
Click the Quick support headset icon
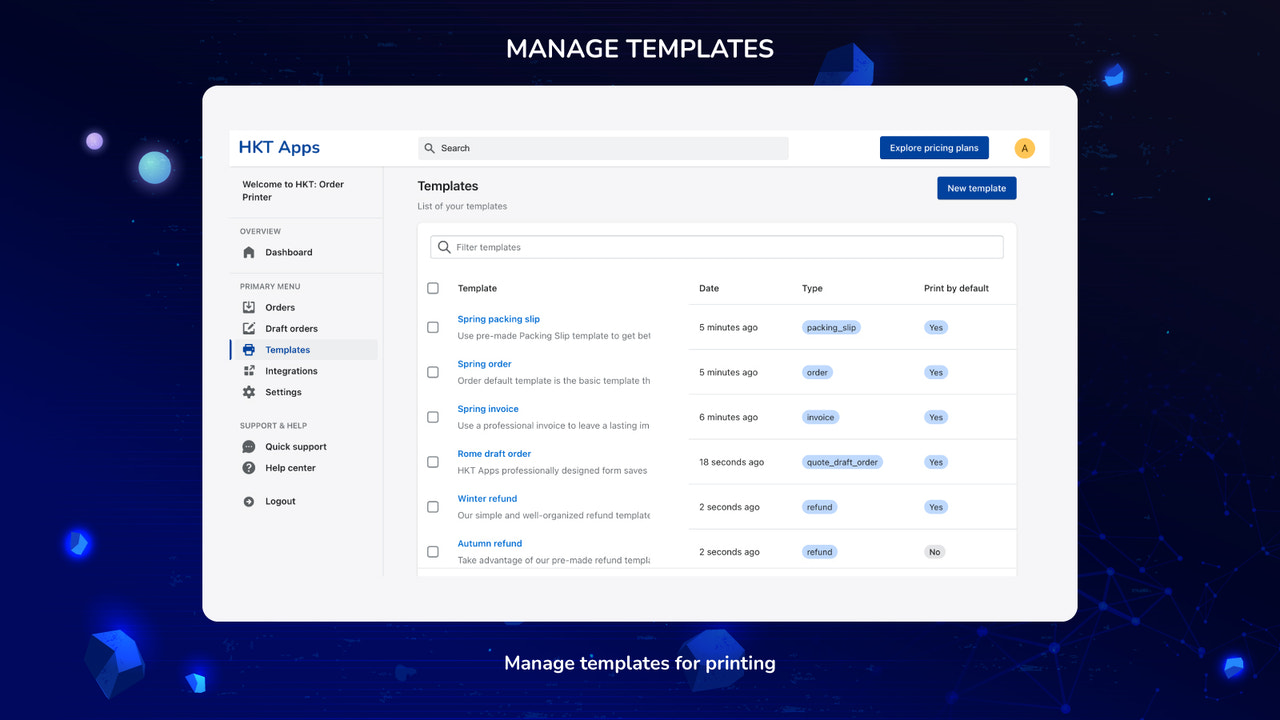pyautogui.click(x=247, y=446)
